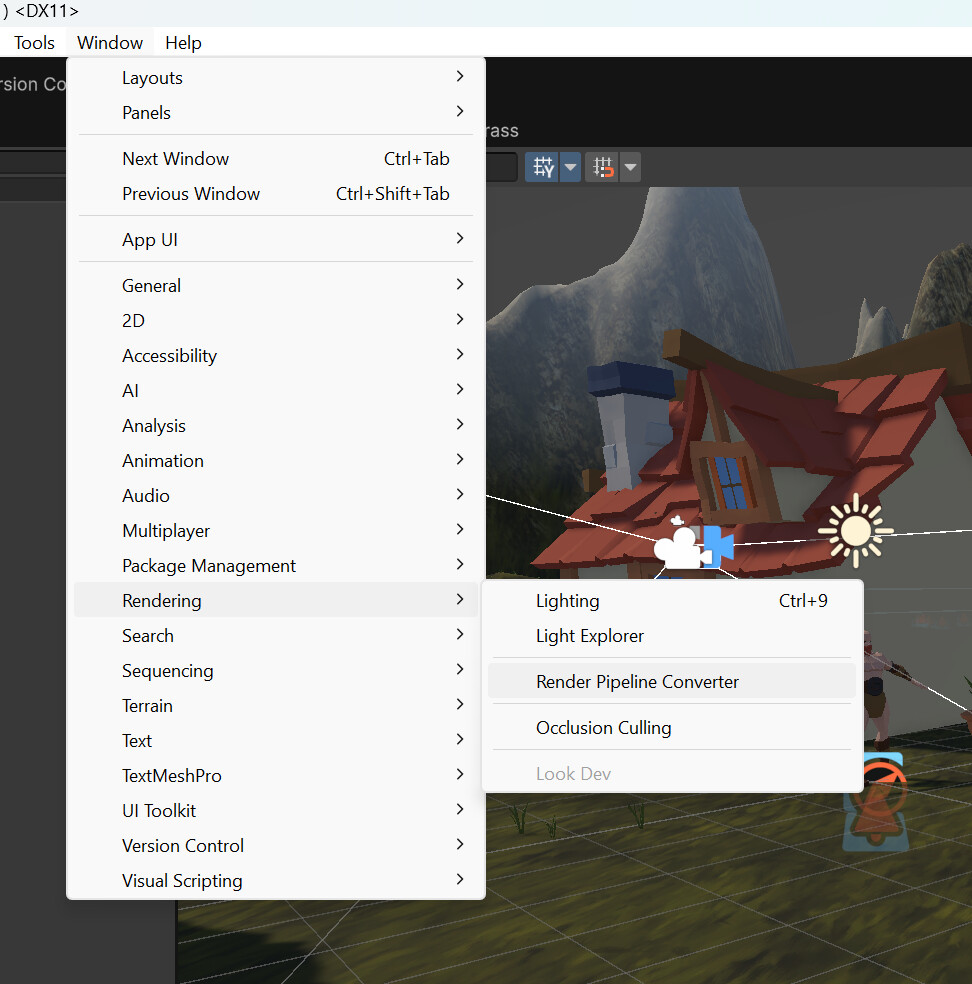Open the Sequencing submenu
Viewport: 972px width, 984px height.
tap(276, 671)
